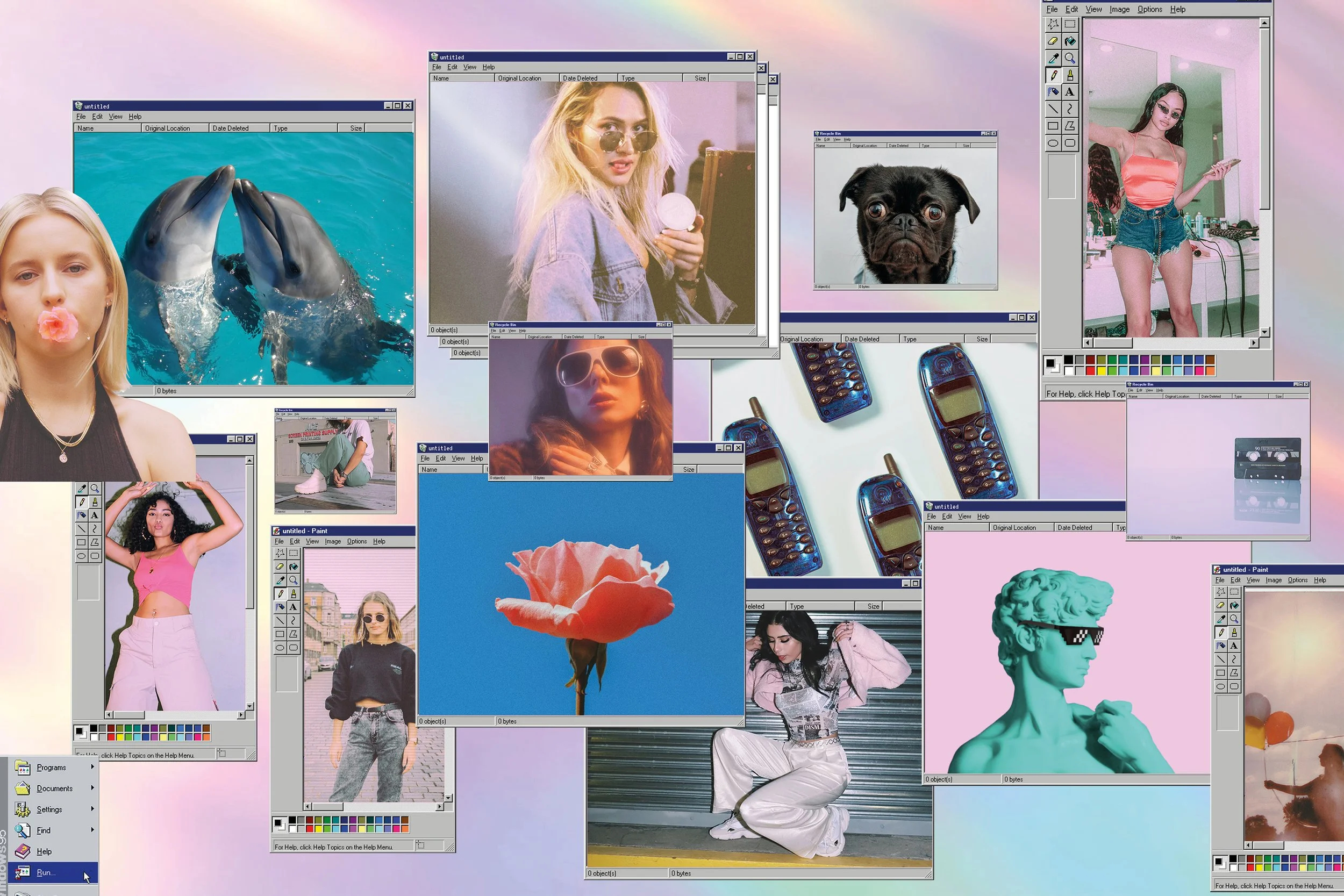Expand the Settings submenu arrow
Screen dimensions: 1344x896
pyautogui.click(x=92, y=808)
